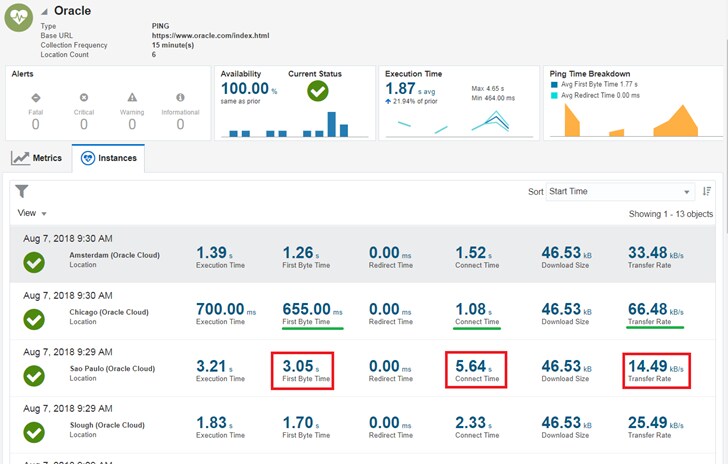This screenshot has width=728, height=464.
Task: Click the Warning alerts triangle icon
Action: (132, 98)
